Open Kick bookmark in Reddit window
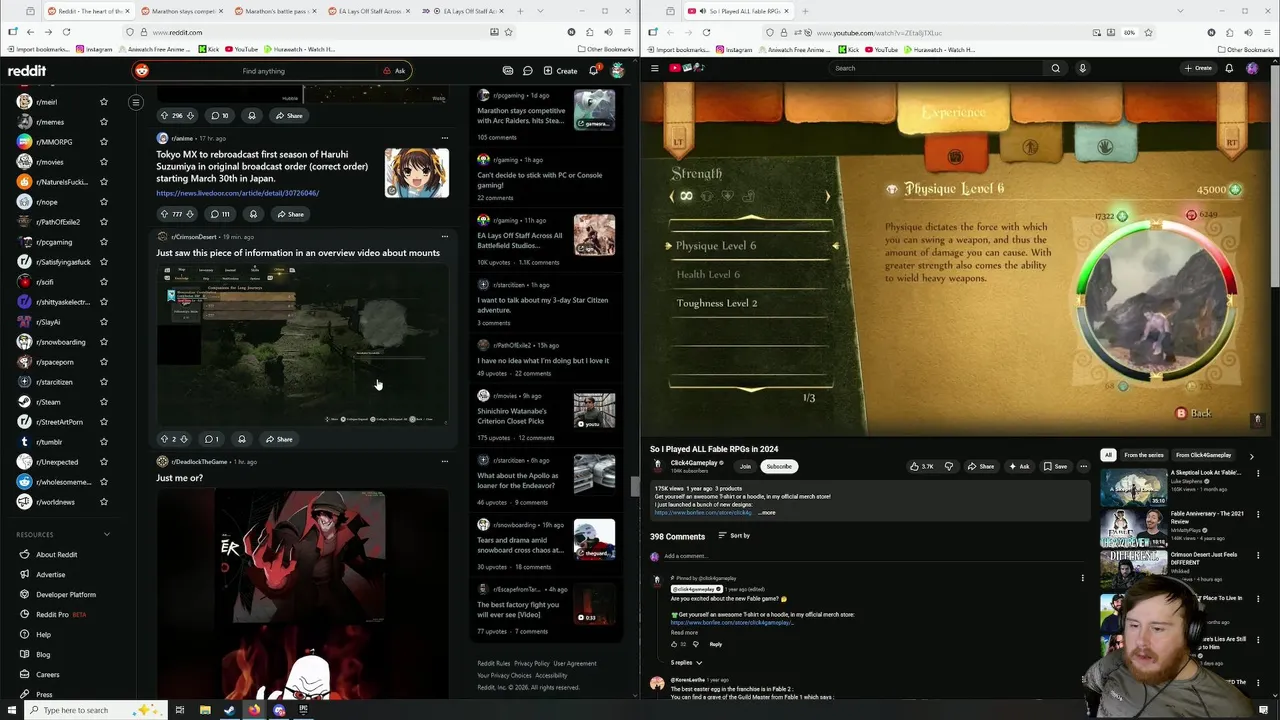1280x720 pixels. click(208, 49)
